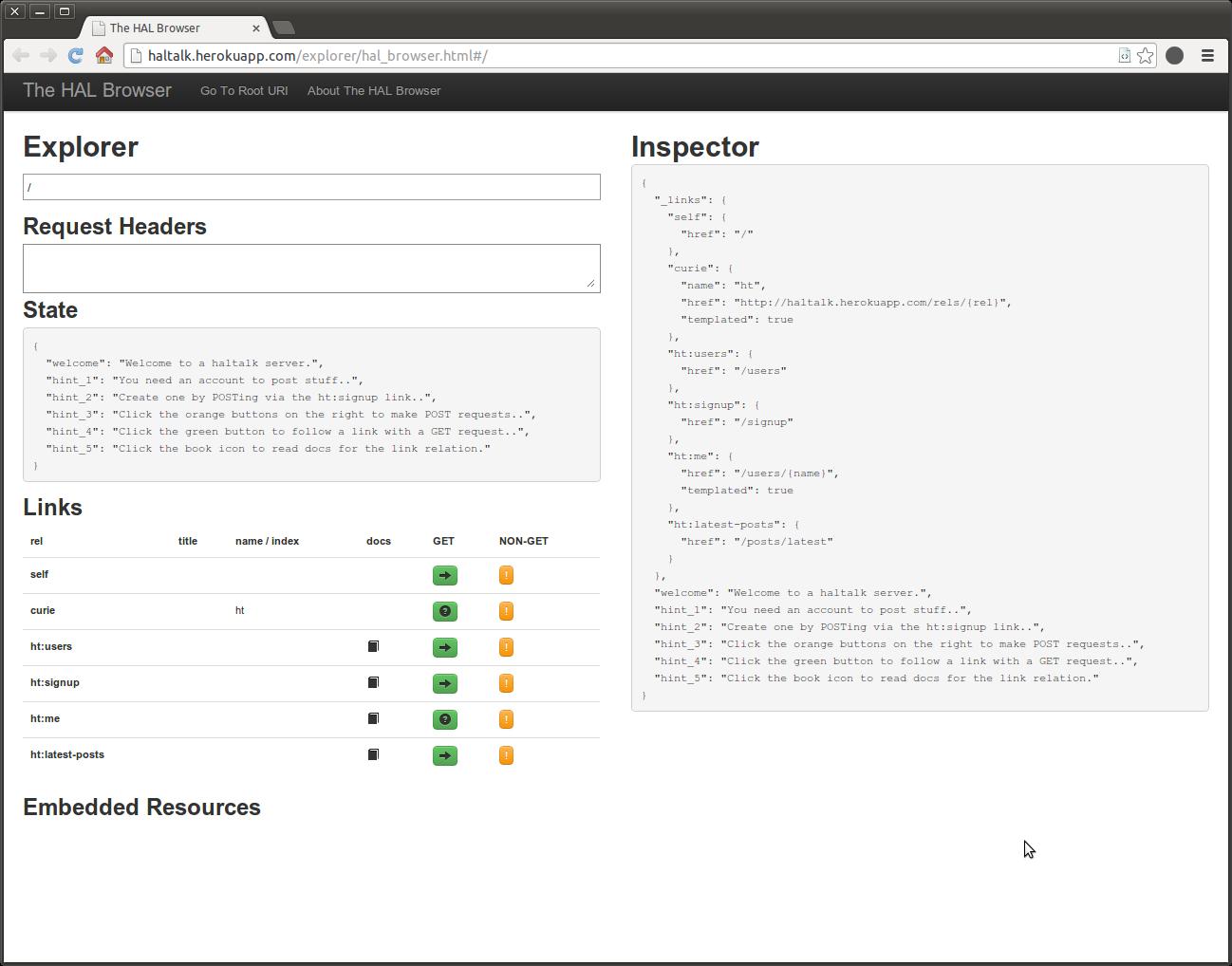Image resolution: width=1232 pixels, height=966 pixels.
Task: Click the question-mark GET button for ht:me
Action: [444, 719]
